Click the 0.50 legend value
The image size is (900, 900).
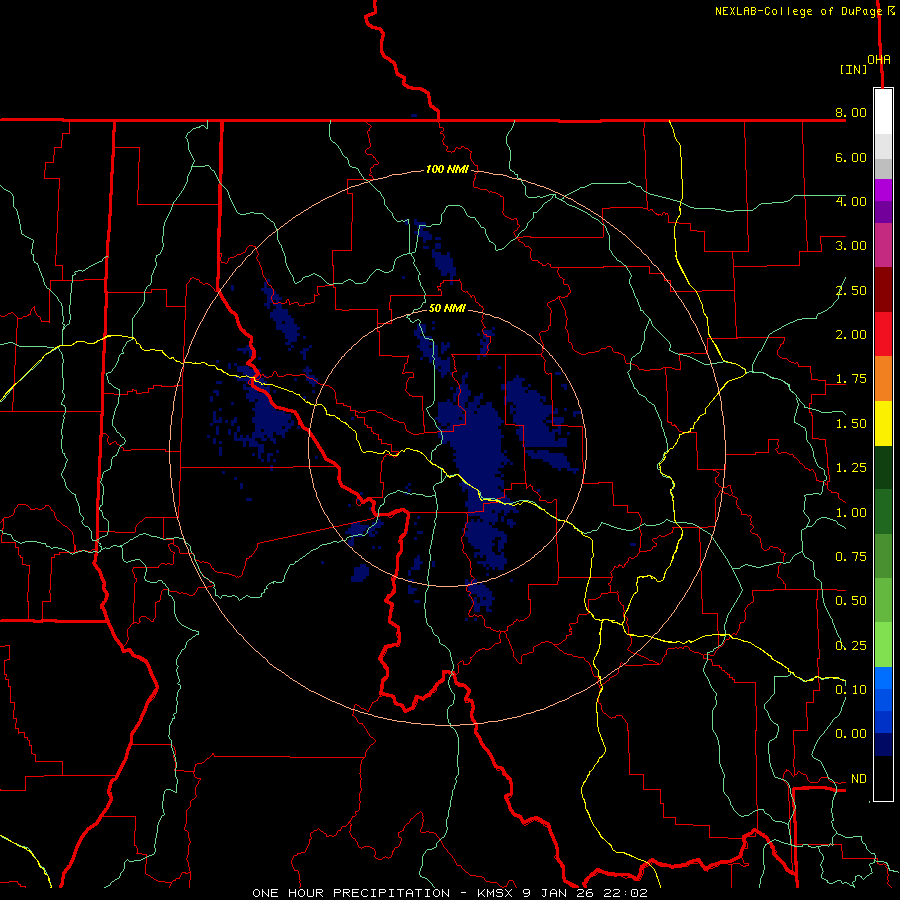pos(851,601)
